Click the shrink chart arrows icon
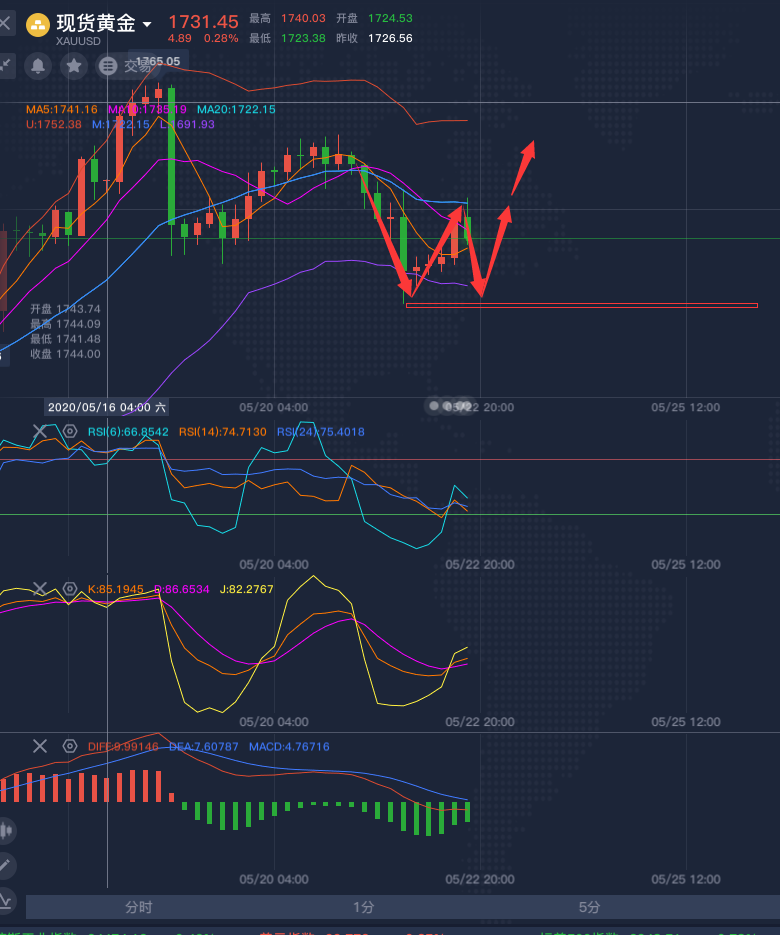Screen dimensions: 780x935 pyautogui.click(x=6, y=66)
